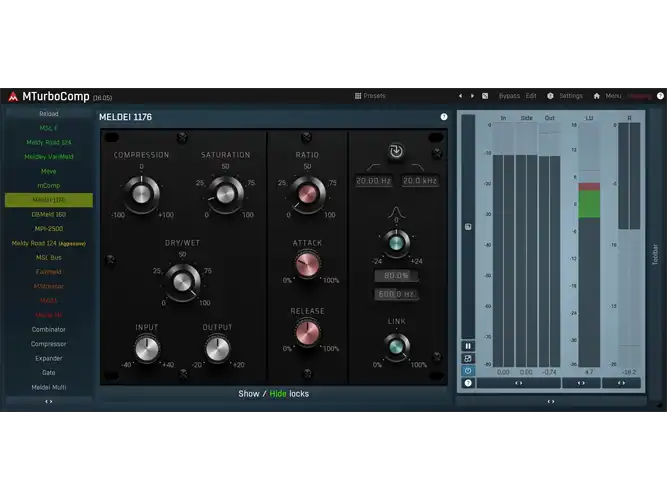Image resolution: width=667 pixels, height=500 pixels.
Task: Select the Combinator device
Action: click(49, 329)
